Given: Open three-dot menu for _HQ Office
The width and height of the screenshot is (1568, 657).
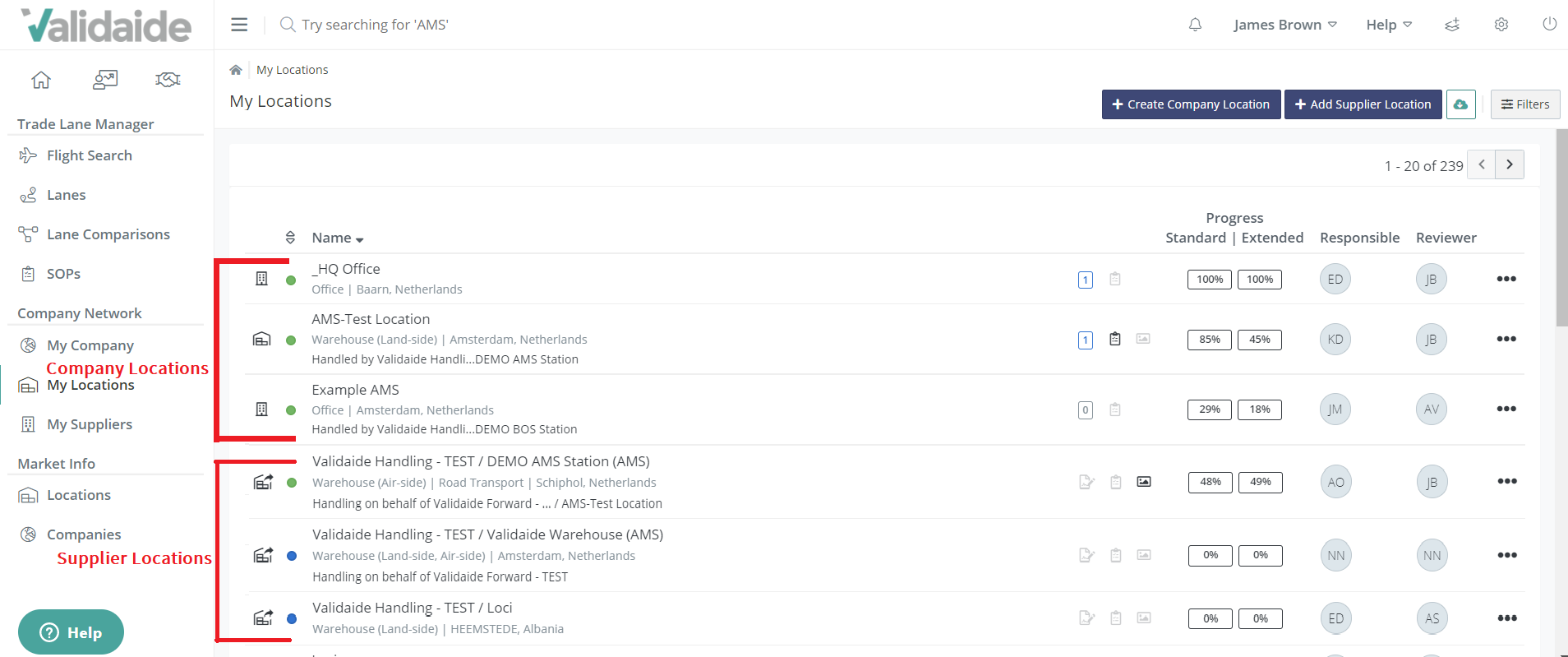Looking at the screenshot, I should point(1506,279).
